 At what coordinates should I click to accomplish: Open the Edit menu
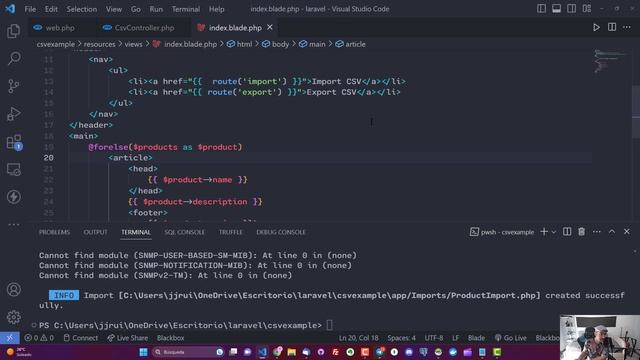pos(51,9)
